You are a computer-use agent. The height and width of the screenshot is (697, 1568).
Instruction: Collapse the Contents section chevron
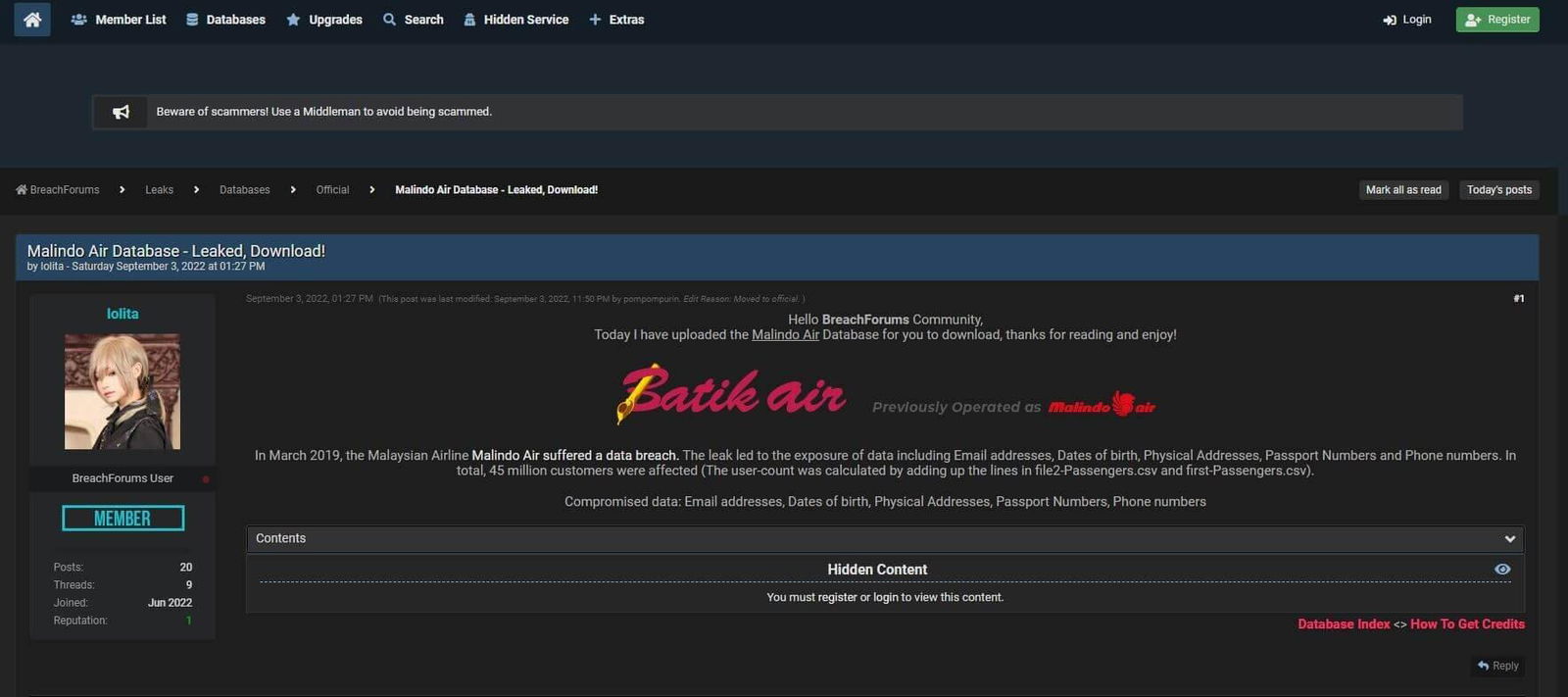[x=1509, y=539]
